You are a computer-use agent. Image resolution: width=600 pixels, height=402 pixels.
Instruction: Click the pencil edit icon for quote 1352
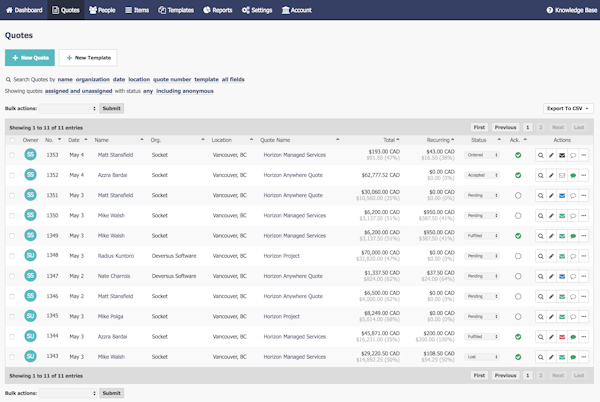551,175
